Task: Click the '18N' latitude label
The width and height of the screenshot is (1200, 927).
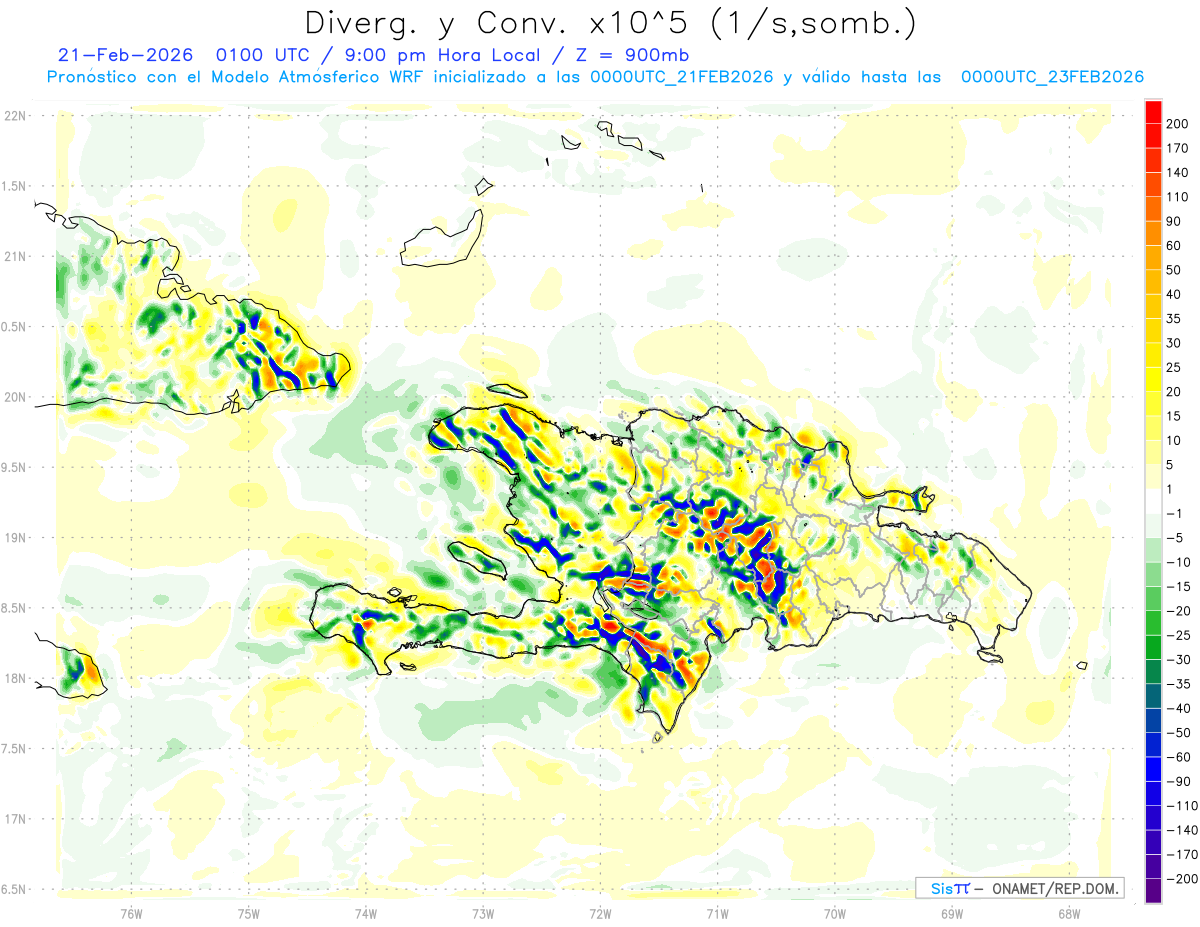Action: coord(15,678)
